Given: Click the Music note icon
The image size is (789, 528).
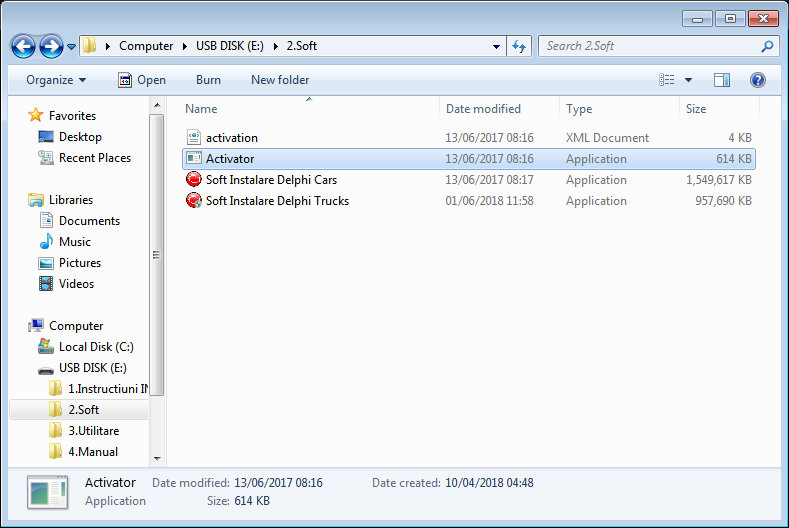Looking at the screenshot, I should coord(46,242).
